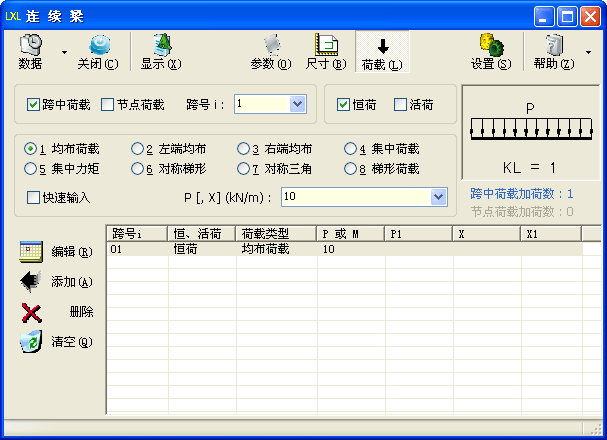Toggle the 跨中荷载 checkbox
This screenshot has height=440, width=607.
[x=33, y=104]
